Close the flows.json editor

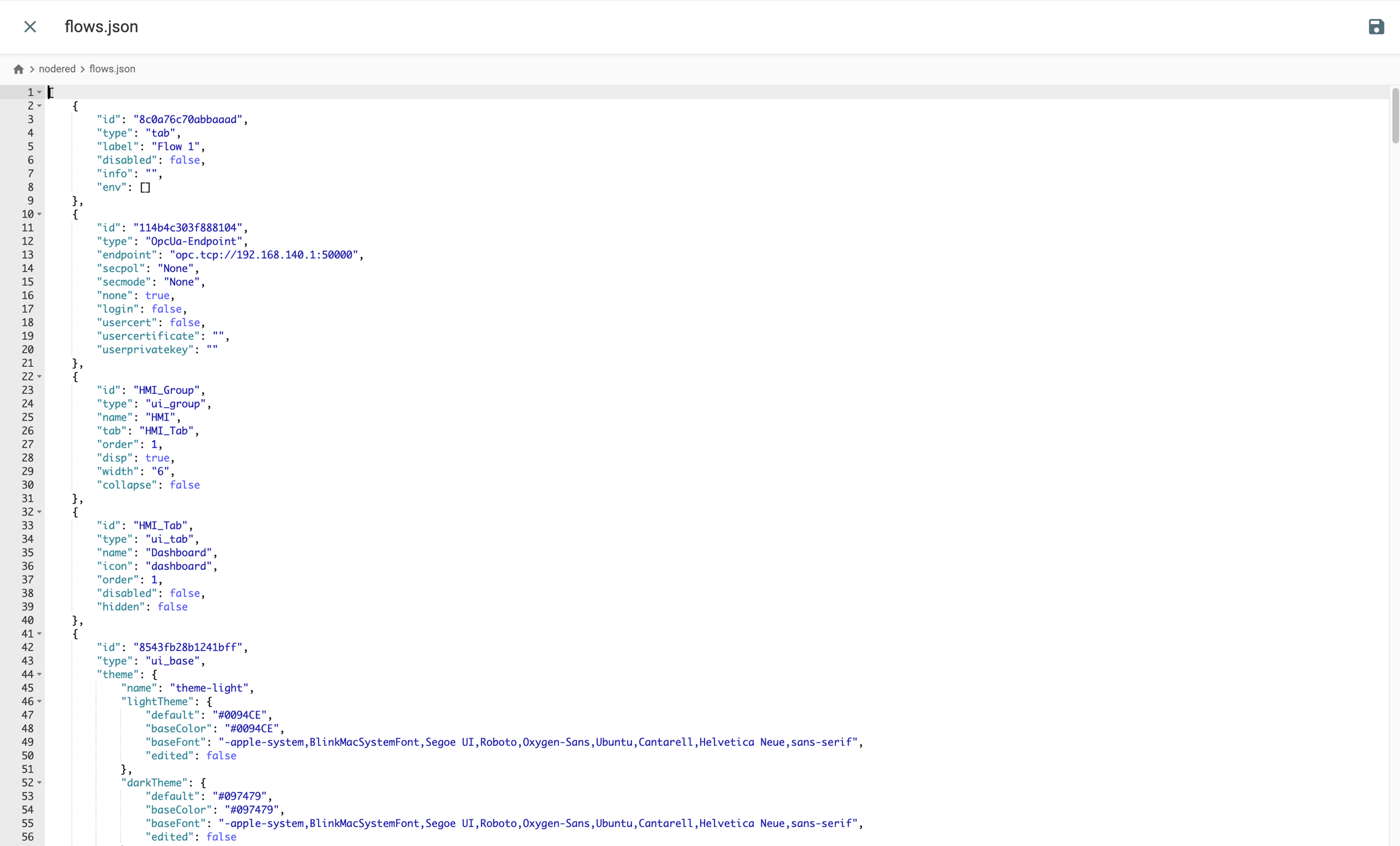point(30,27)
